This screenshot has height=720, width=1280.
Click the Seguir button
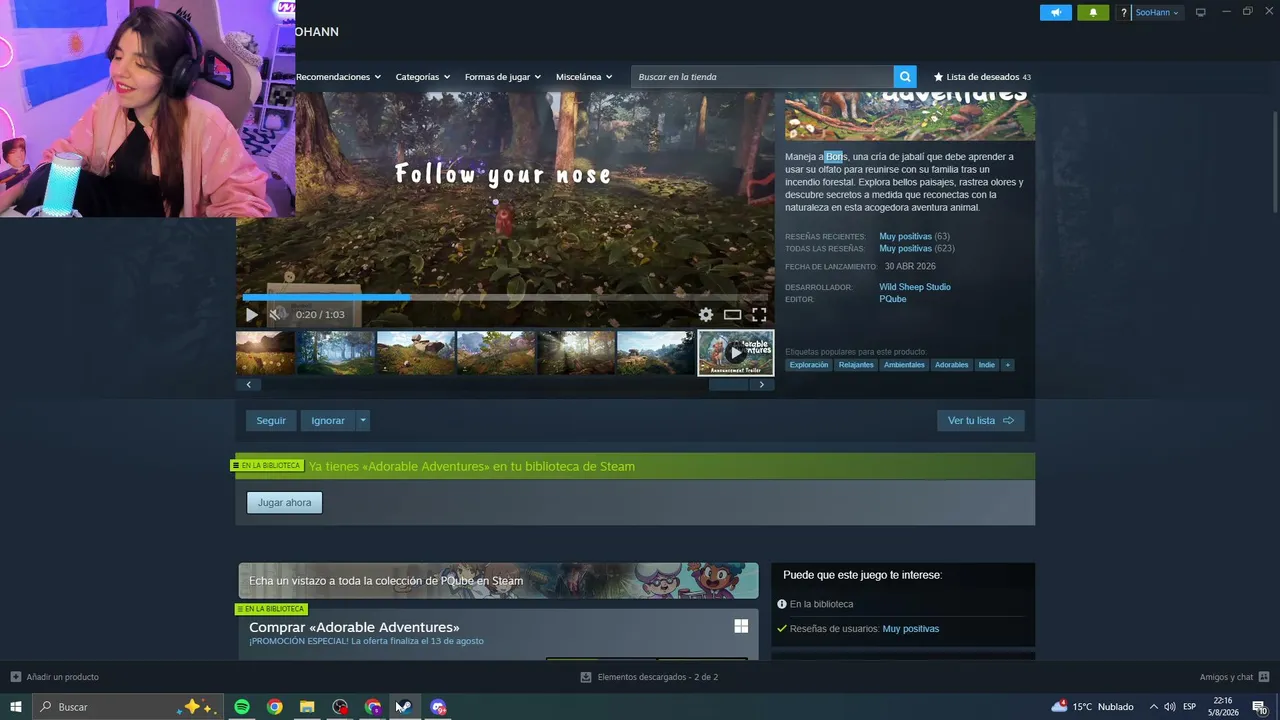tap(271, 421)
